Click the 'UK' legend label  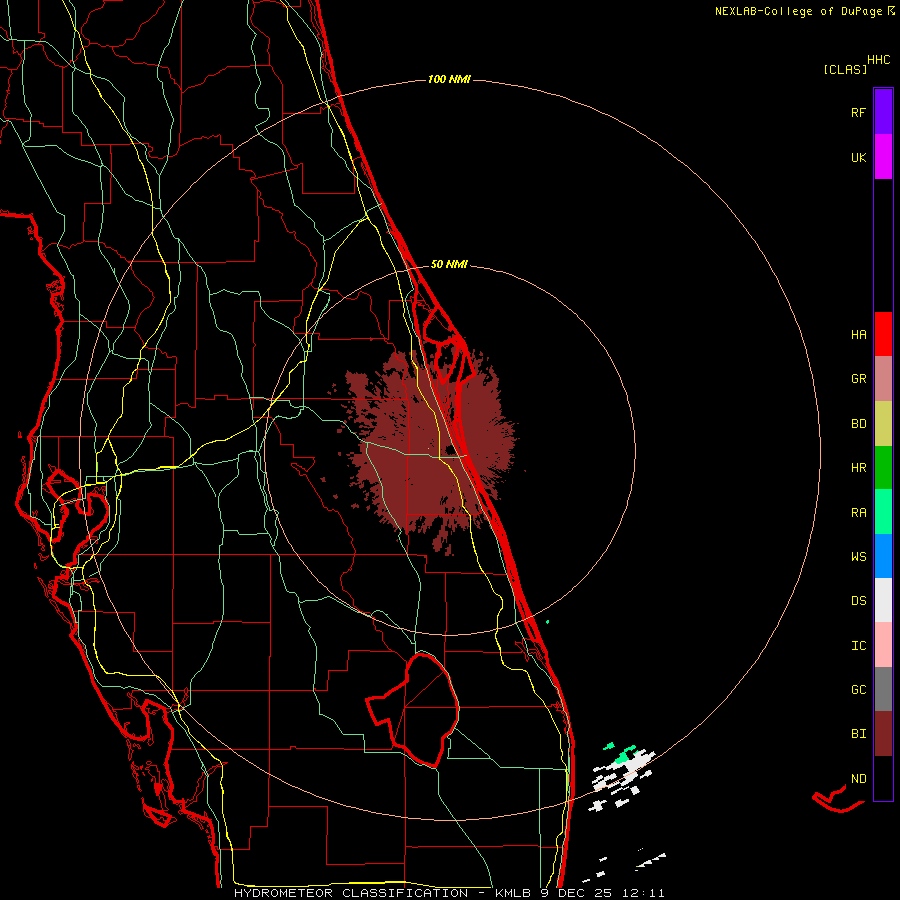[859, 158]
